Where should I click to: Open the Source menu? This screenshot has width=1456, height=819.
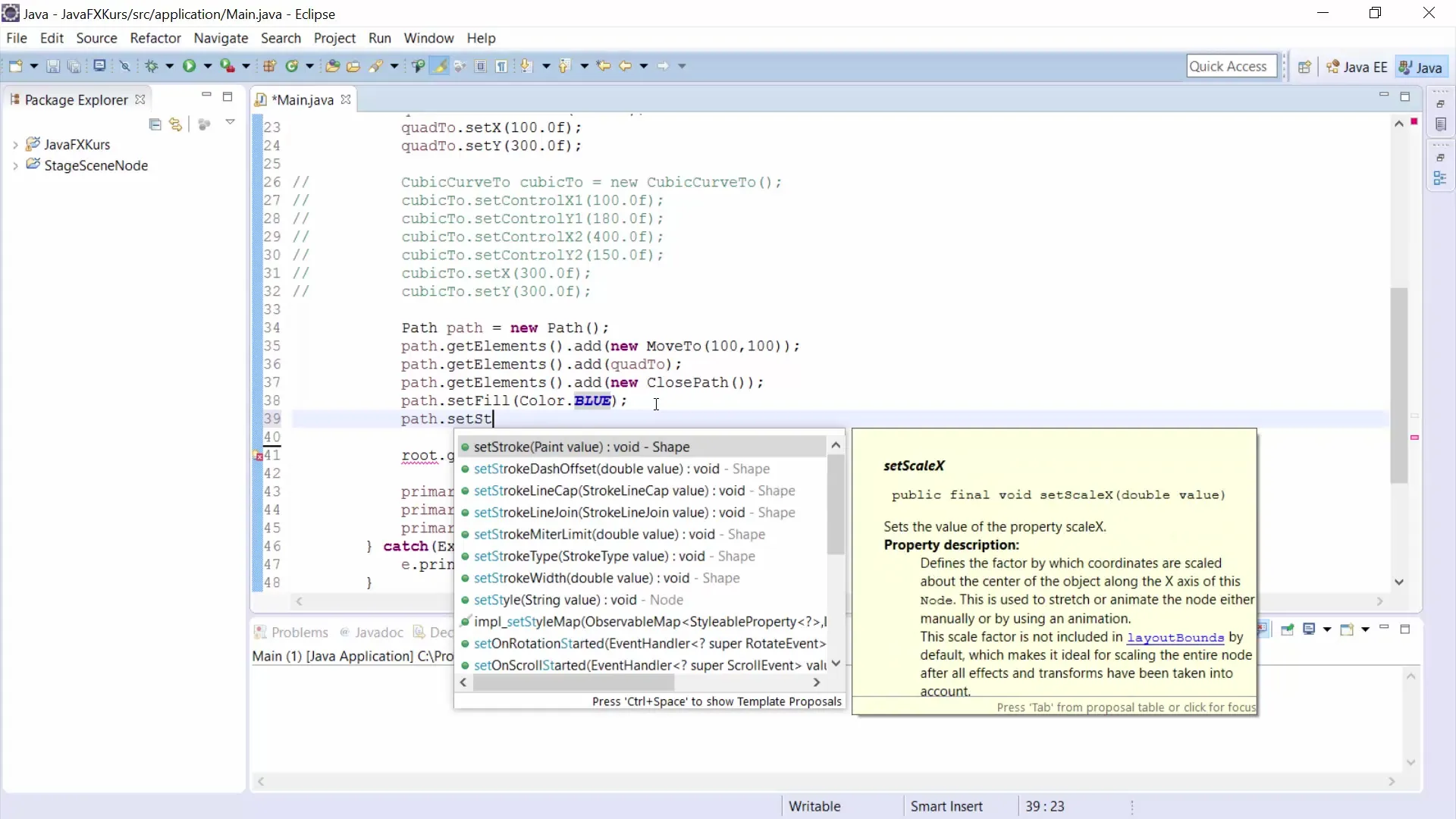[x=97, y=38]
